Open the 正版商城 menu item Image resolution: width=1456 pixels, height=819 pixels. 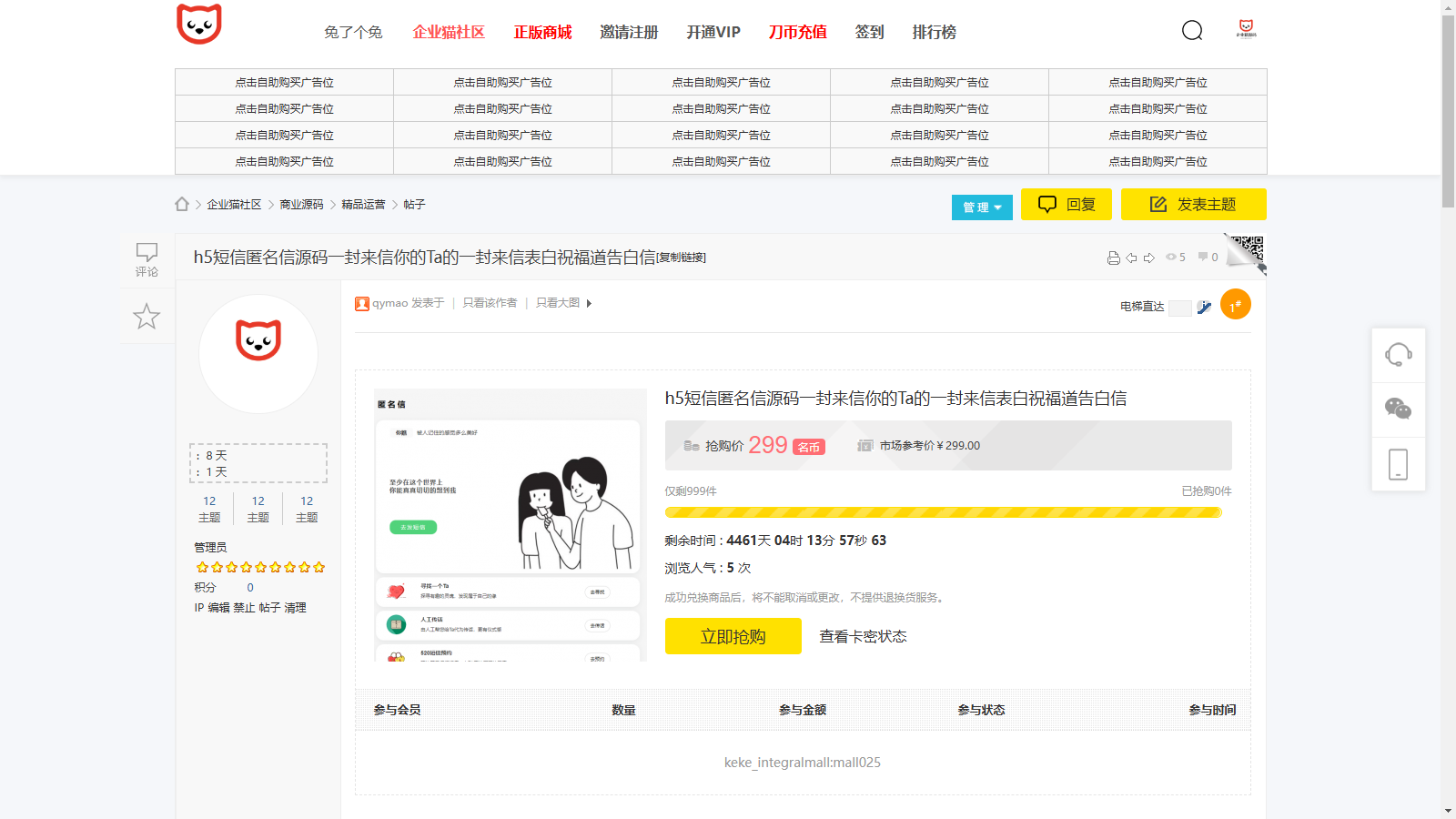(x=544, y=32)
